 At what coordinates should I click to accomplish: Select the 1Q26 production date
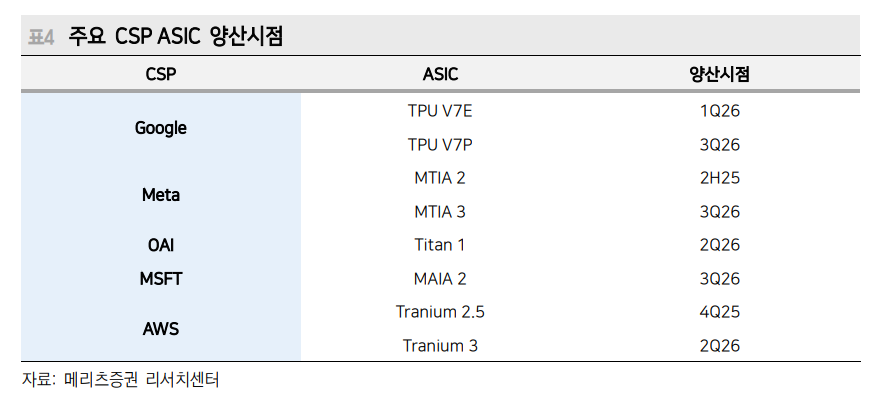[719, 111]
